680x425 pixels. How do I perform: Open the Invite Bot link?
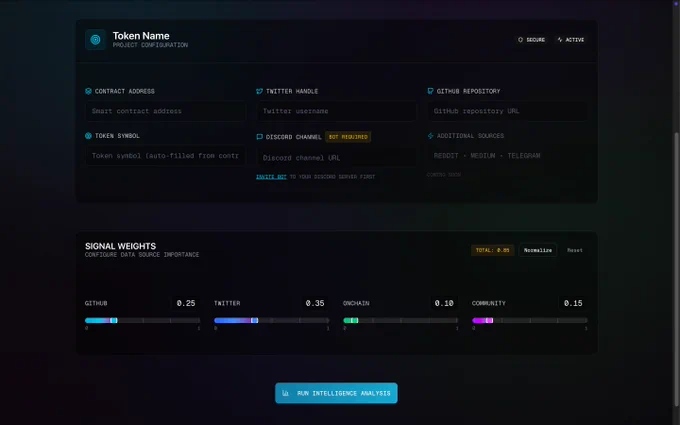[271, 177]
